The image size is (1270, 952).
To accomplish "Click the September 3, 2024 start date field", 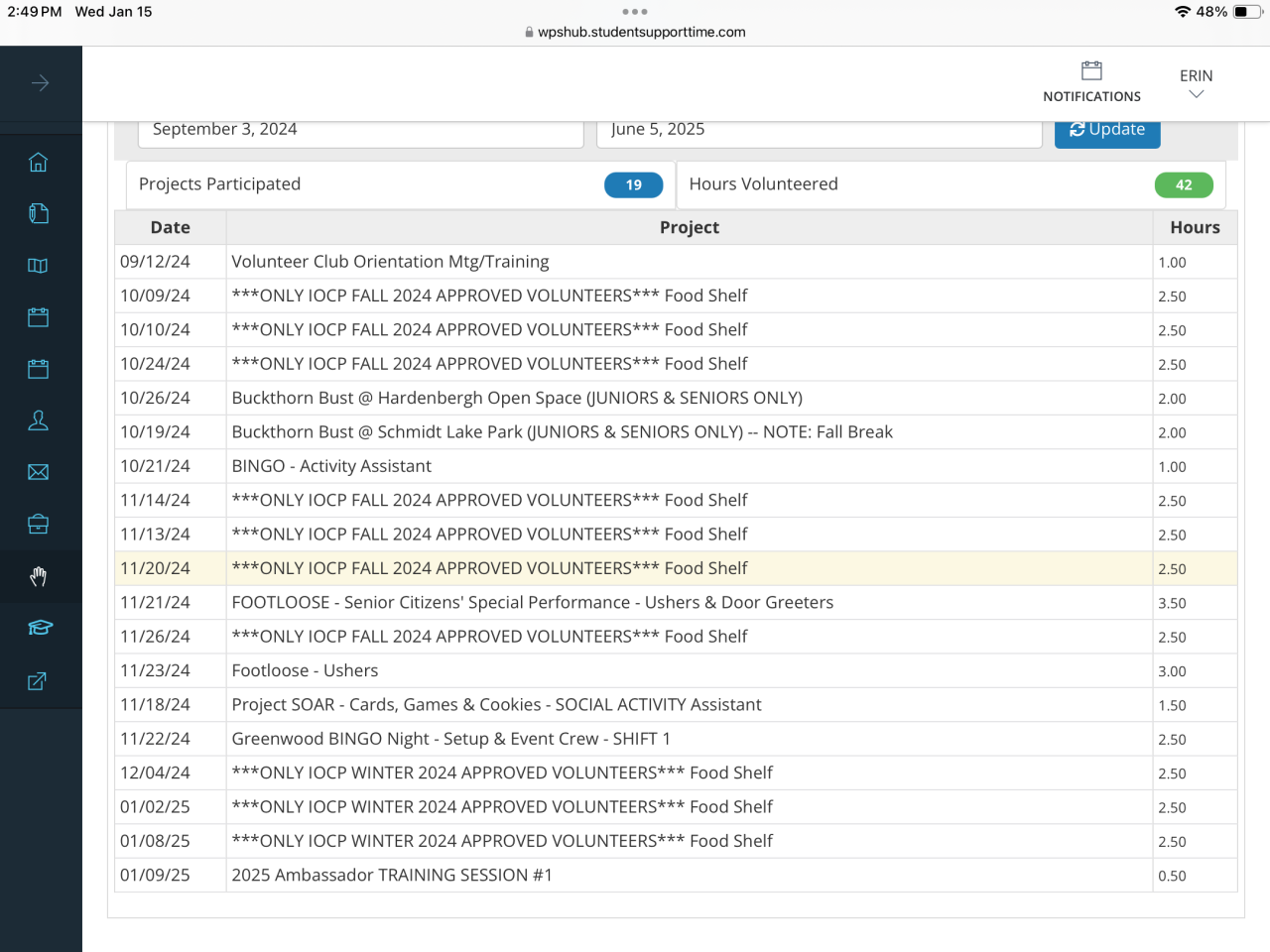I will (361, 130).
